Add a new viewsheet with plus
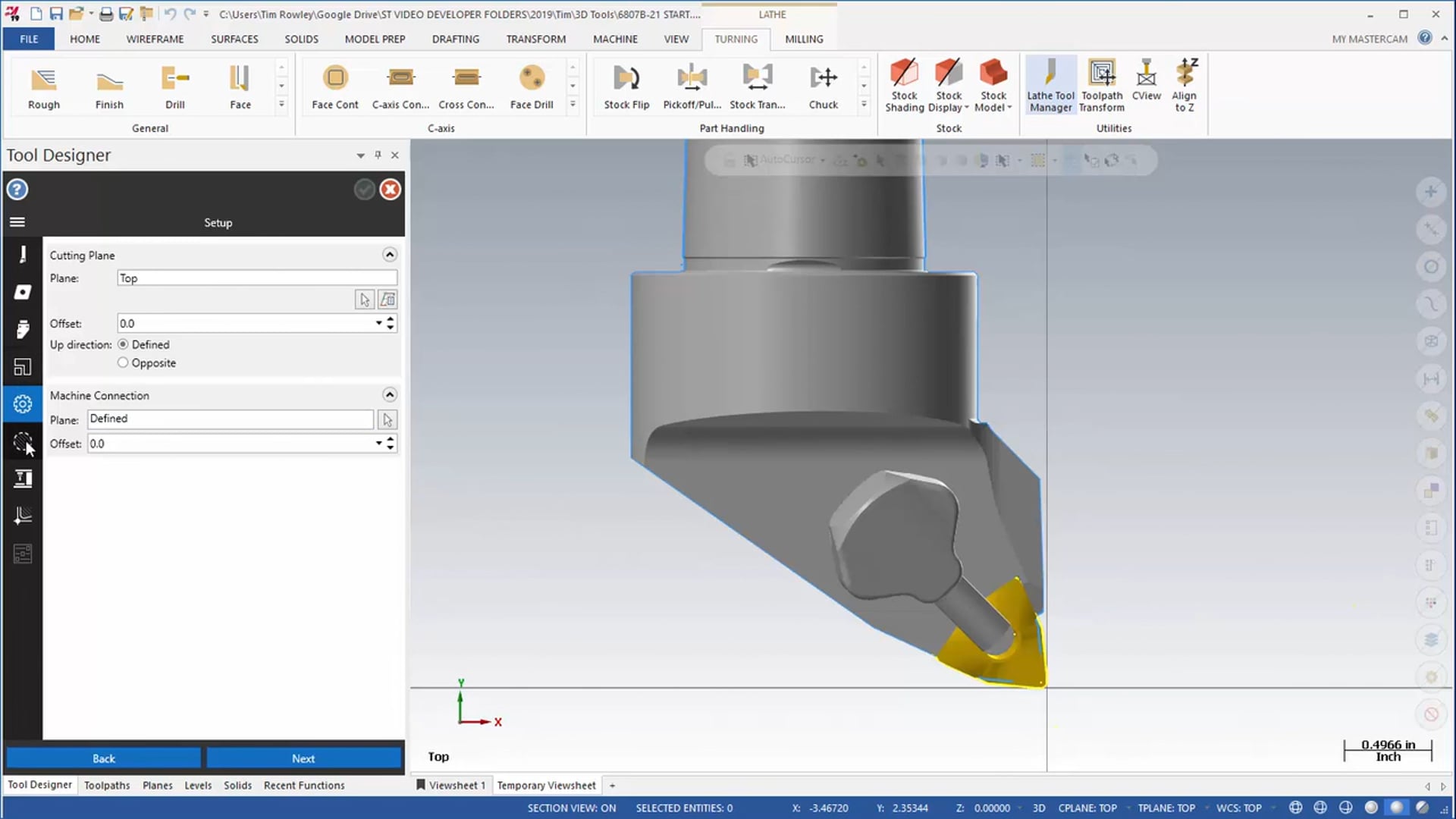Screen dimensions: 1456x819 pyautogui.click(x=612, y=785)
